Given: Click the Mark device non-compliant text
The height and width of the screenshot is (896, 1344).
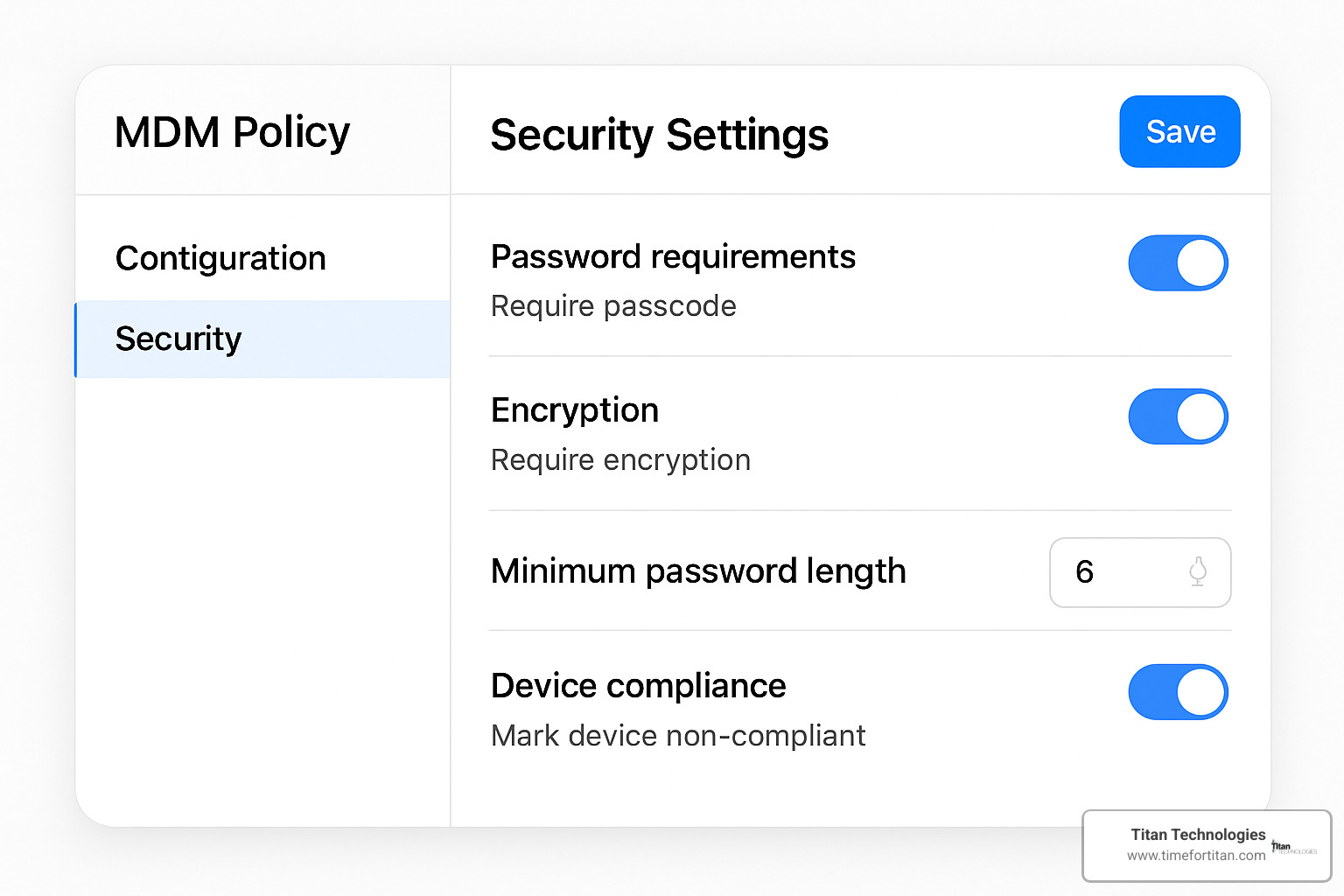Looking at the screenshot, I should point(678,736).
